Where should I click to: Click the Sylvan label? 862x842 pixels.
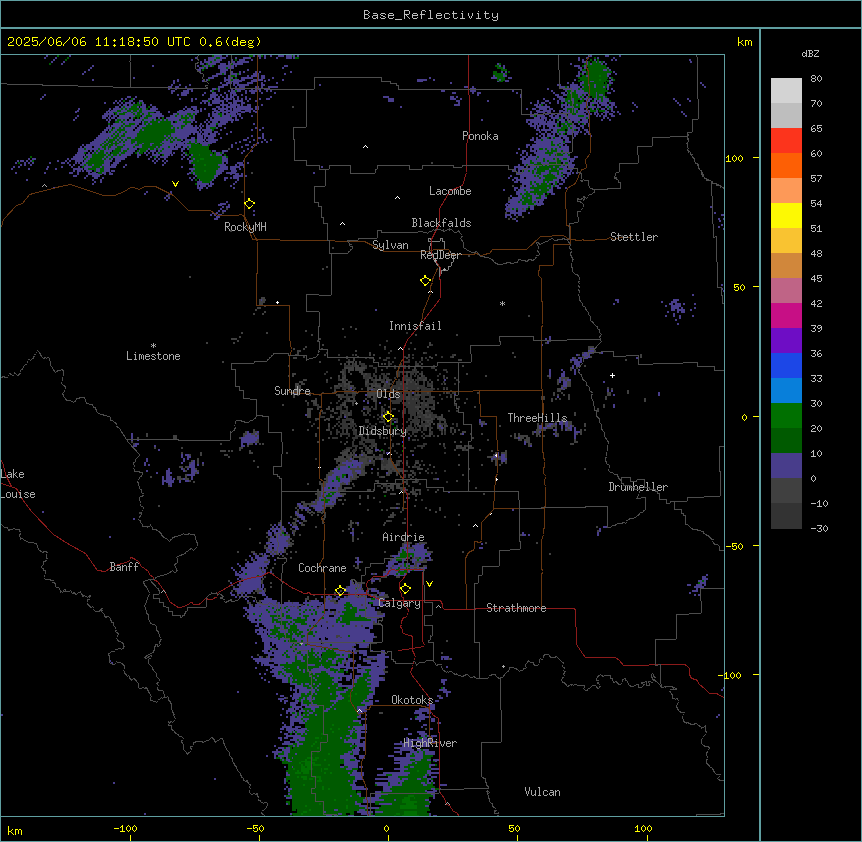click(390, 245)
